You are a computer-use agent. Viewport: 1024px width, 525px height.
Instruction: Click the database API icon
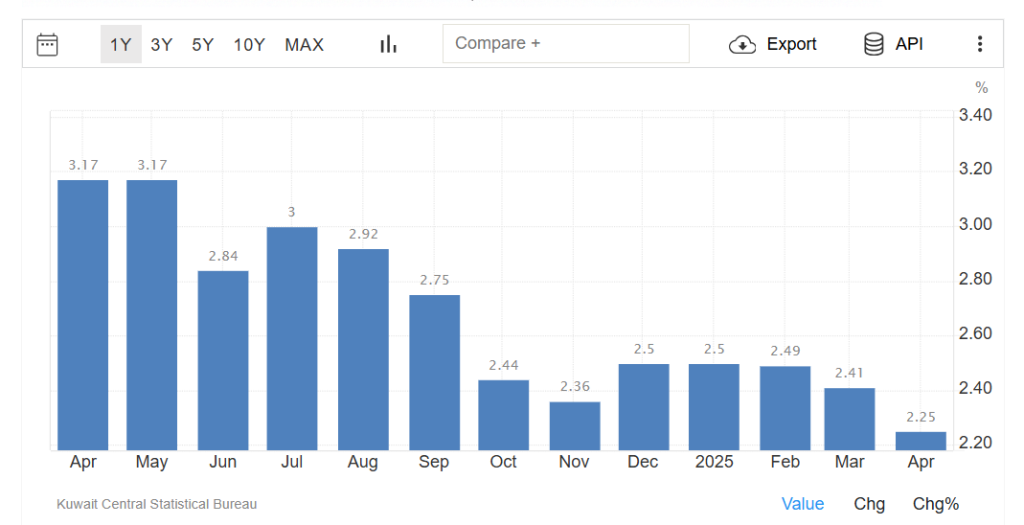point(873,44)
